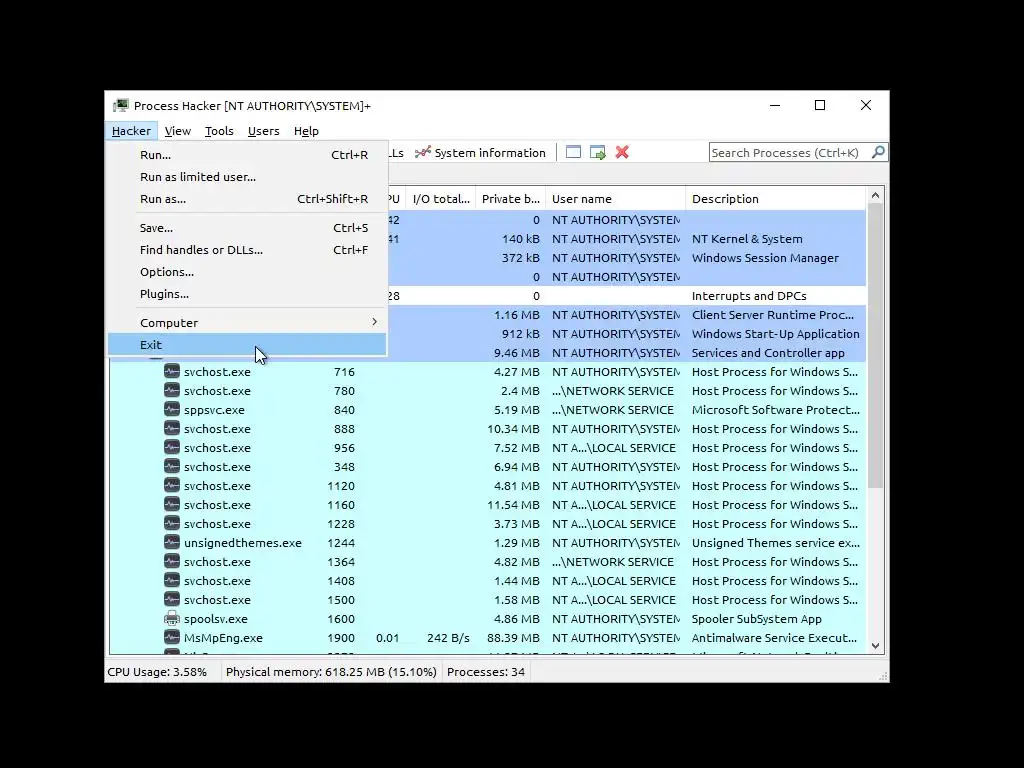Sort by the User name column

click(x=616, y=199)
